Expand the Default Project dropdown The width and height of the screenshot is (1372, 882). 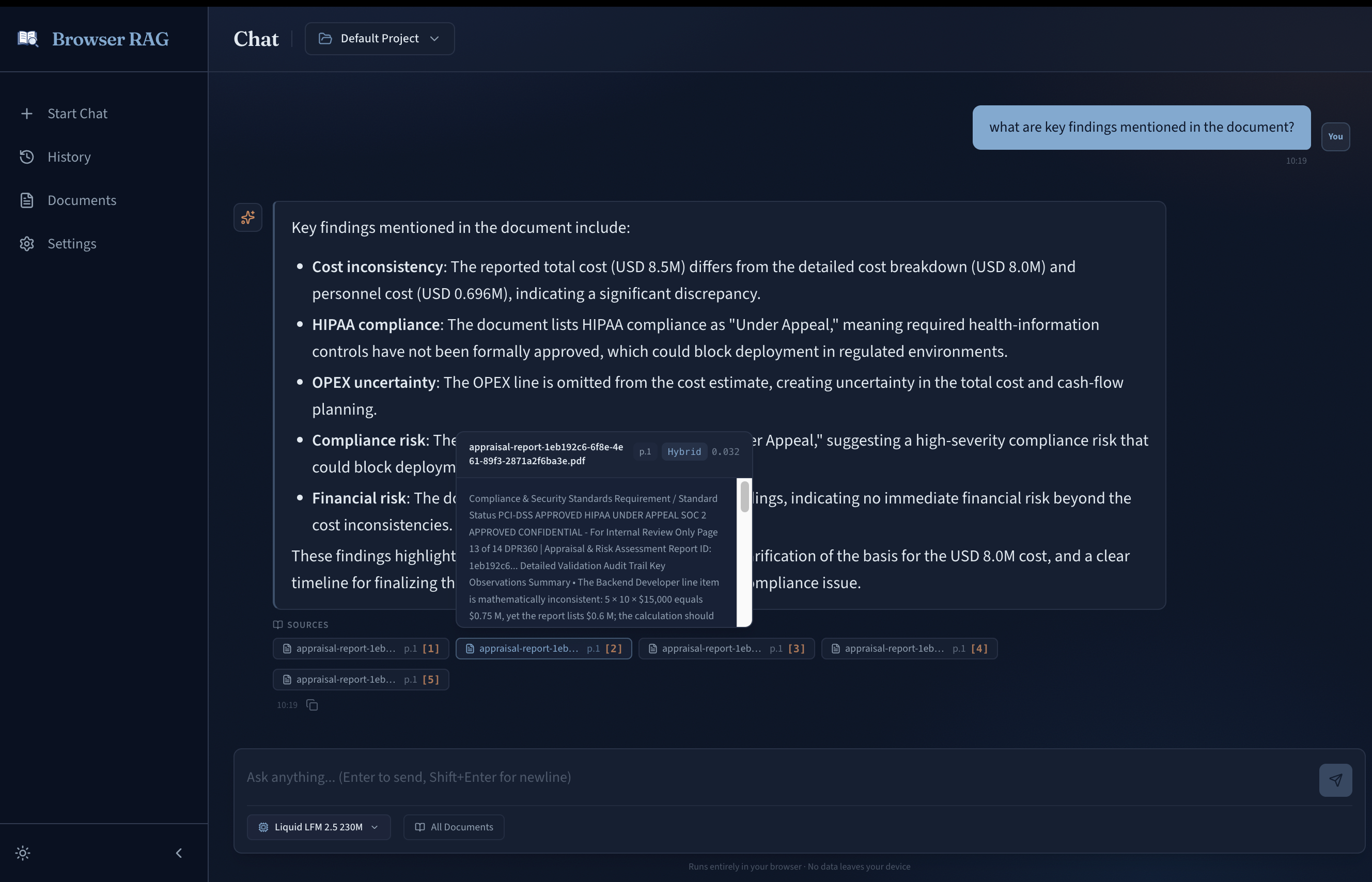coord(380,38)
